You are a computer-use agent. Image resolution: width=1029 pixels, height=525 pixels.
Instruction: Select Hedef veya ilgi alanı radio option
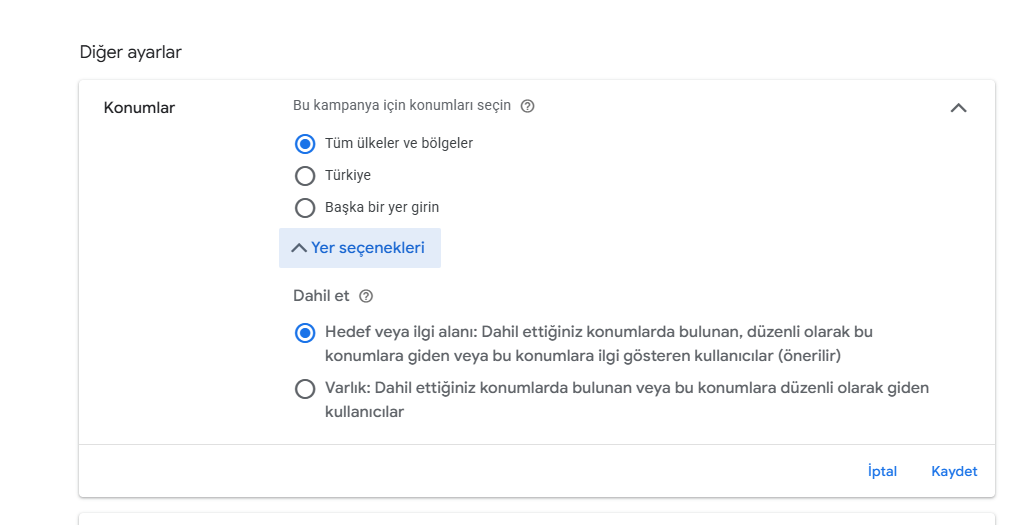pos(304,333)
